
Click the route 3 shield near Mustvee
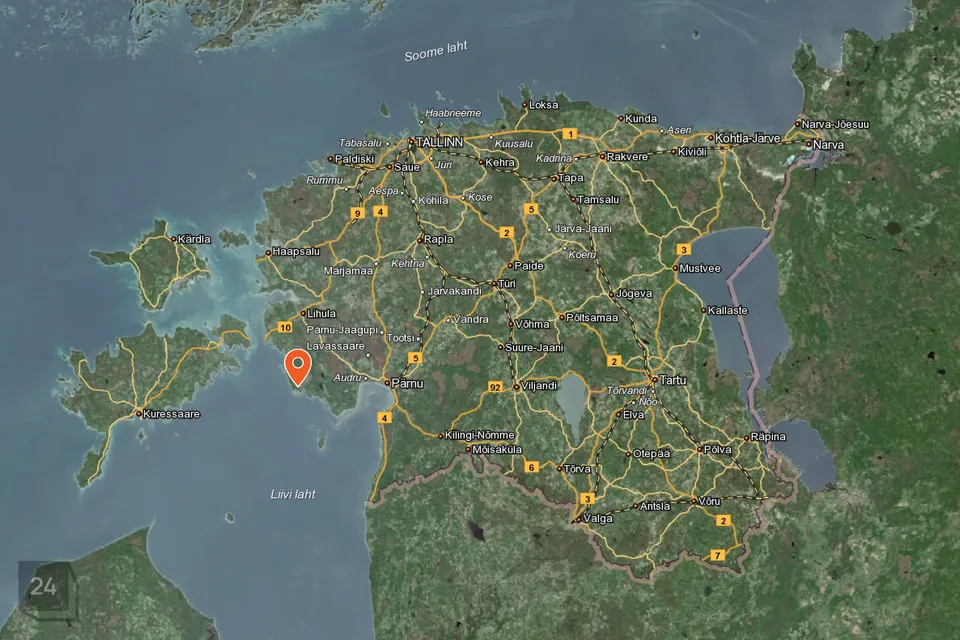click(x=683, y=249)
